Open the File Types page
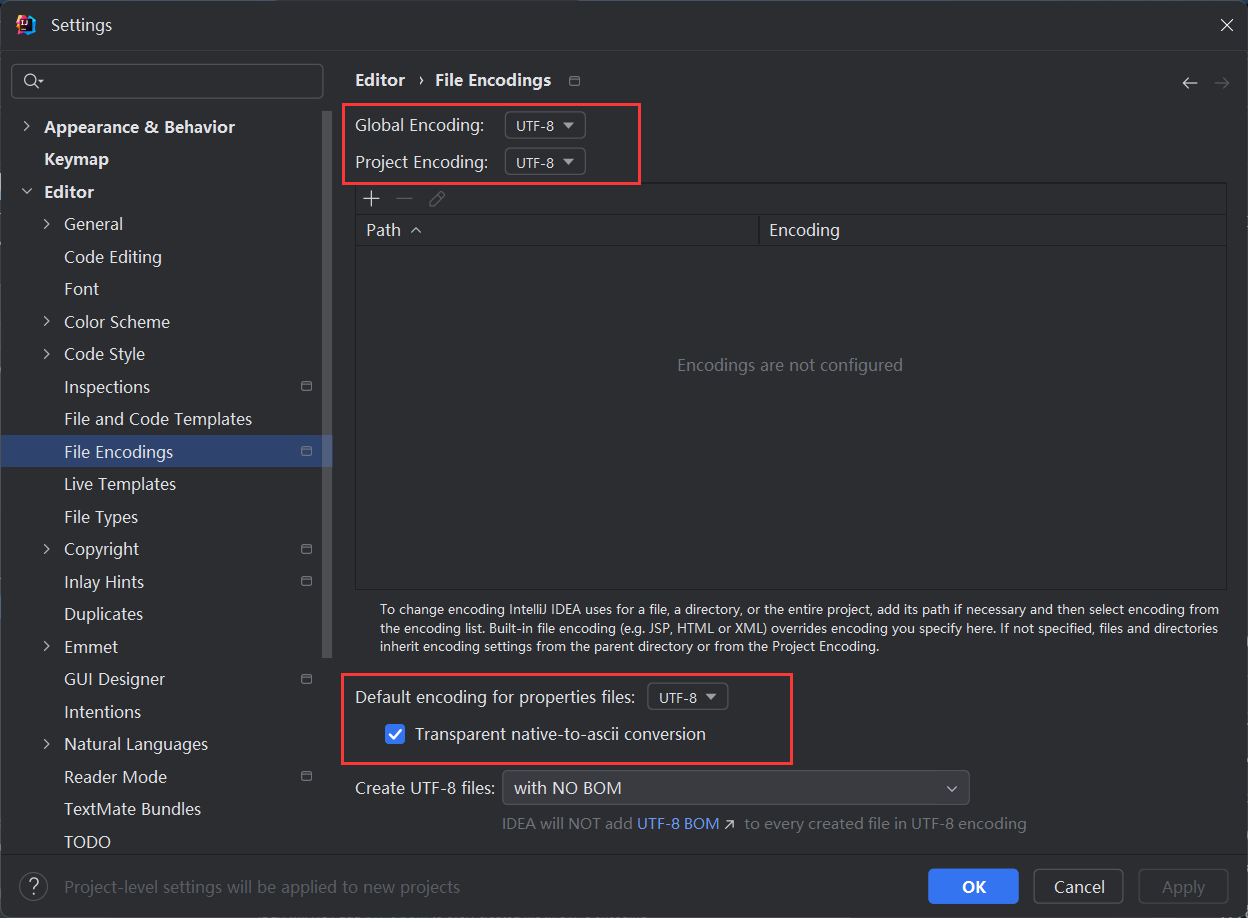1248x918 pixels. [101, 517]
